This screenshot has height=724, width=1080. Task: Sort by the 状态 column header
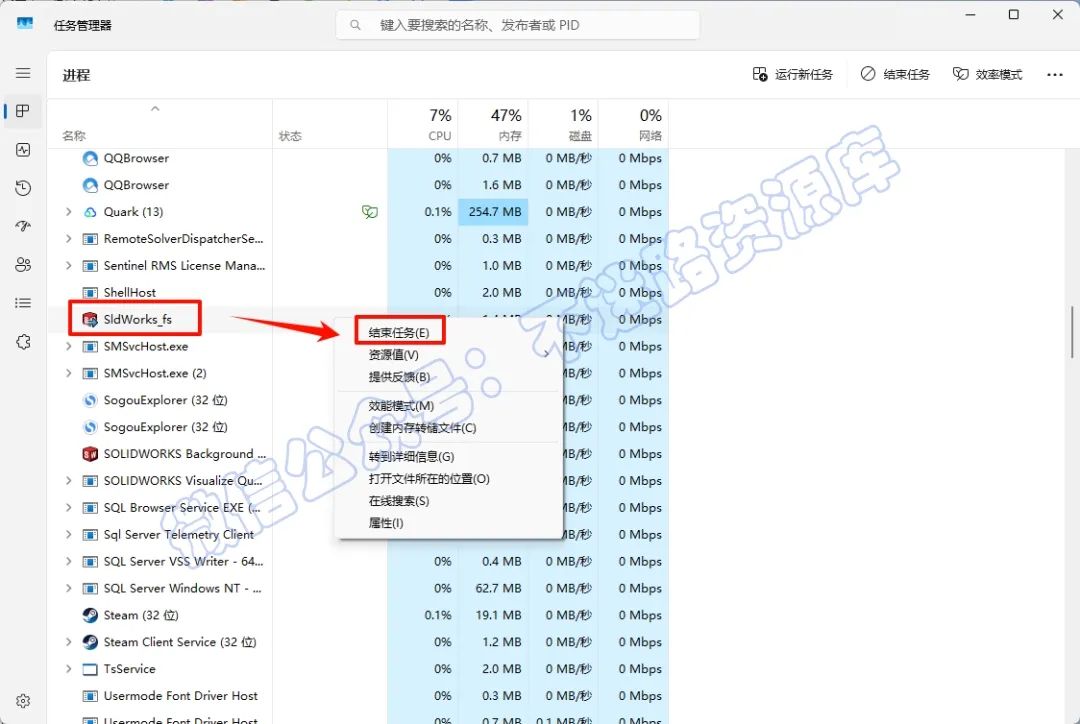tap(330, 124)
